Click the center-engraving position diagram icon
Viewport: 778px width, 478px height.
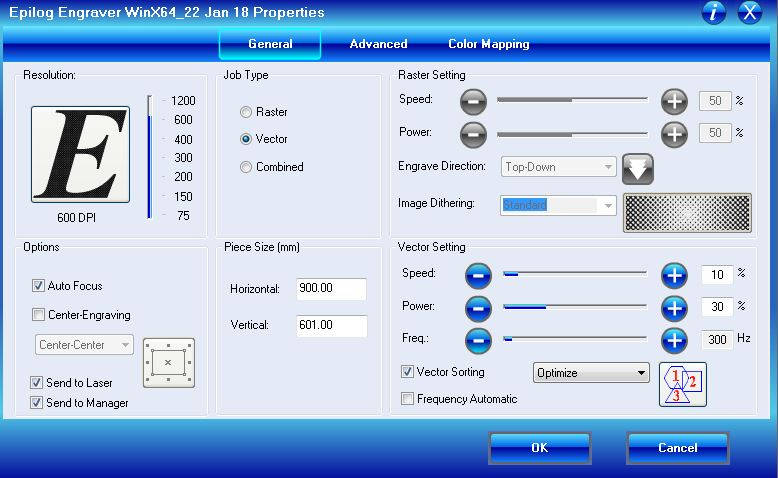169,363
